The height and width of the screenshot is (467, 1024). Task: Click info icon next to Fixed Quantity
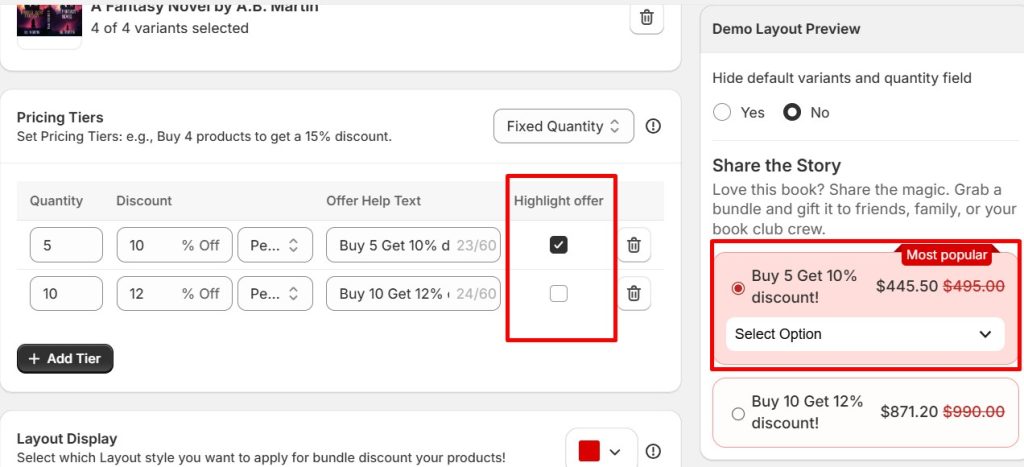point(653,126)
